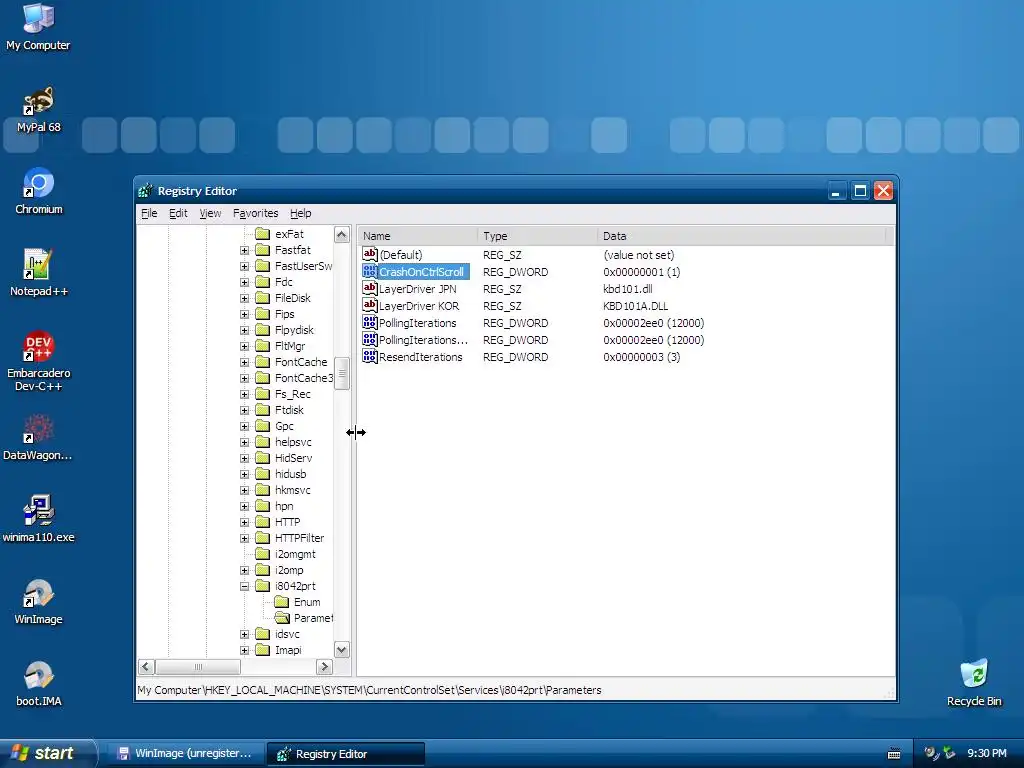Screen dimensions: 1024x768
Task: Open the My Computer desktop icon
Action: [x=38, y=26]
